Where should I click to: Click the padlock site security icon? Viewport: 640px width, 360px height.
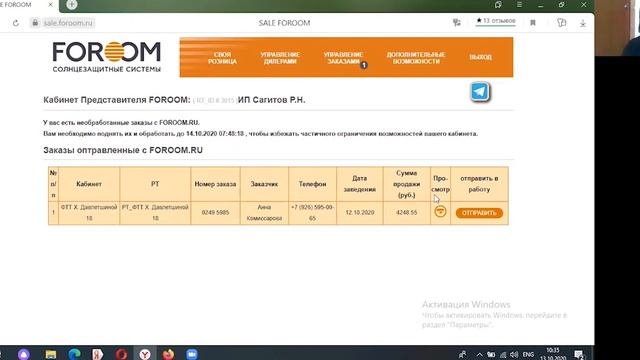tap(35, 23)
